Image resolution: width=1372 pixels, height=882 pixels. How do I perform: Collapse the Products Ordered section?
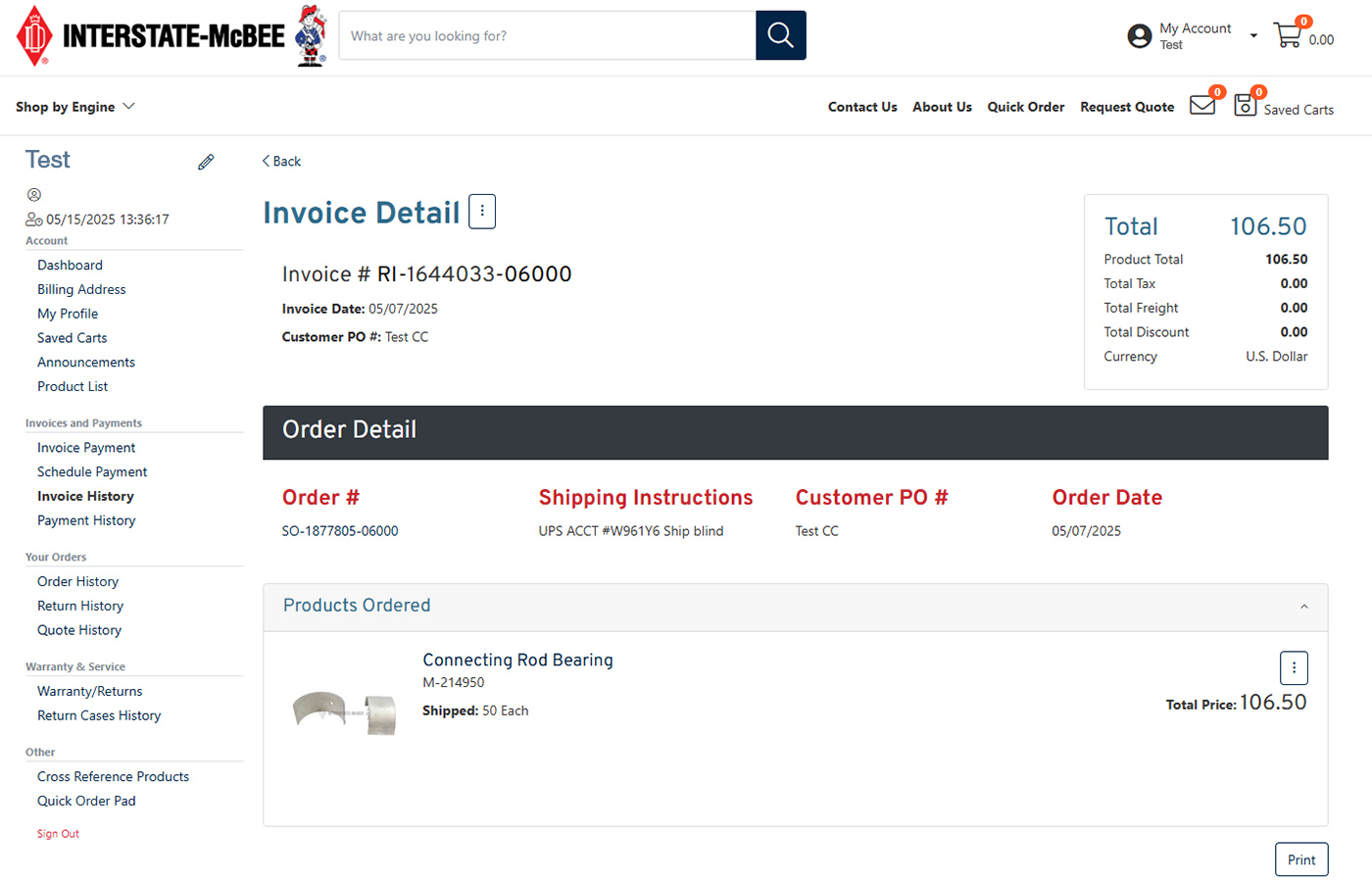[x=1304, y=607]
